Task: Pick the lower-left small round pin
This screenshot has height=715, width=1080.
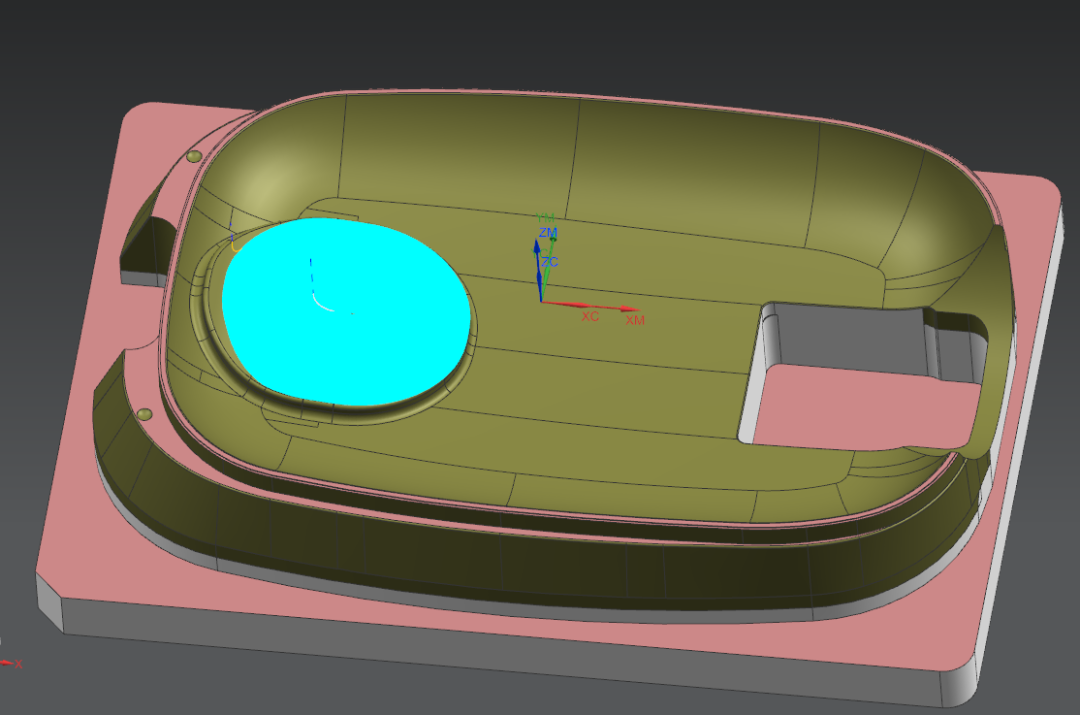Action: coord(145,412)
